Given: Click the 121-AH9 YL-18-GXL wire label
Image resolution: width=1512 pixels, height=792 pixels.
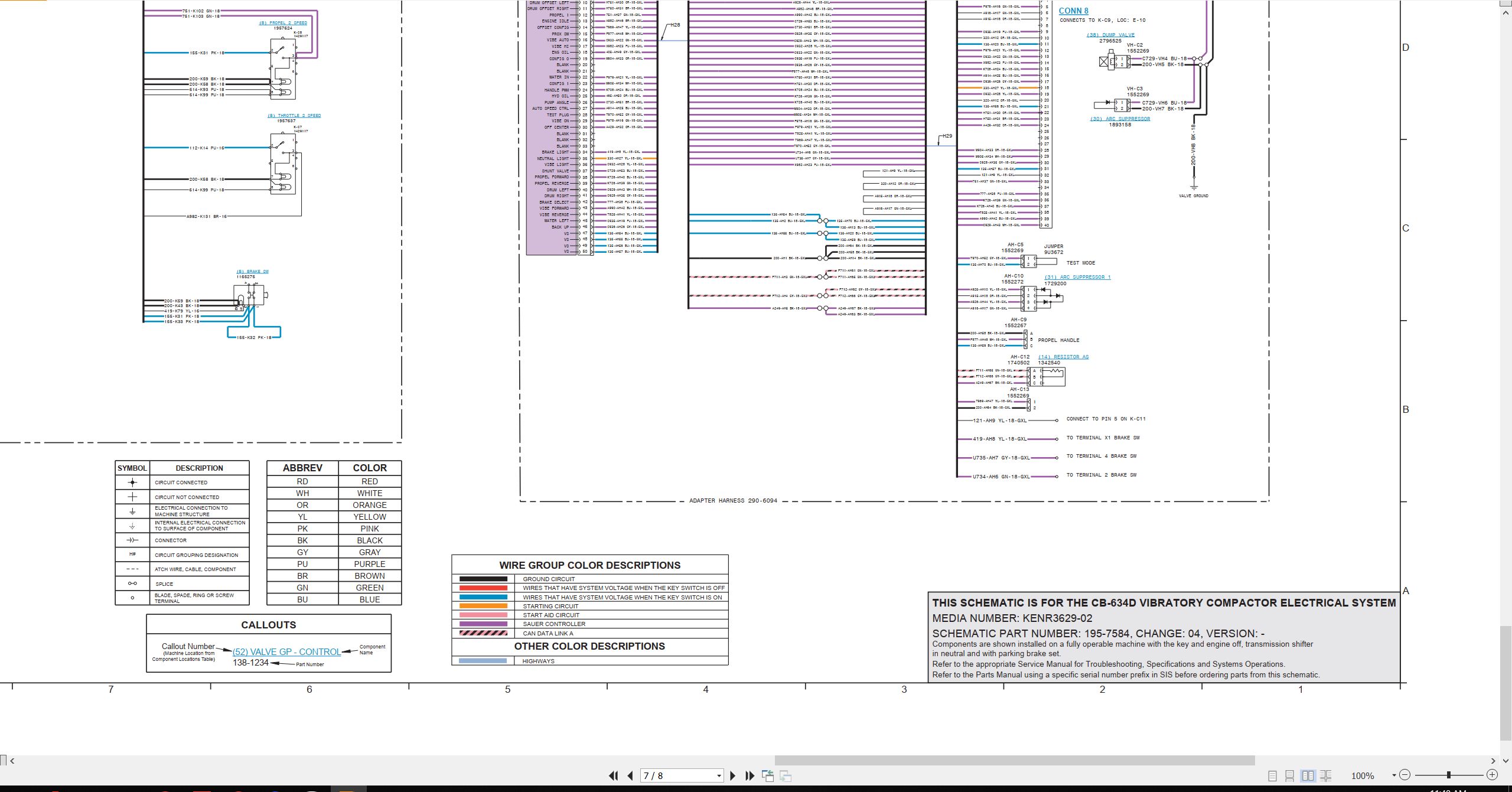Looking at the screenshot, I should [999, 421].
